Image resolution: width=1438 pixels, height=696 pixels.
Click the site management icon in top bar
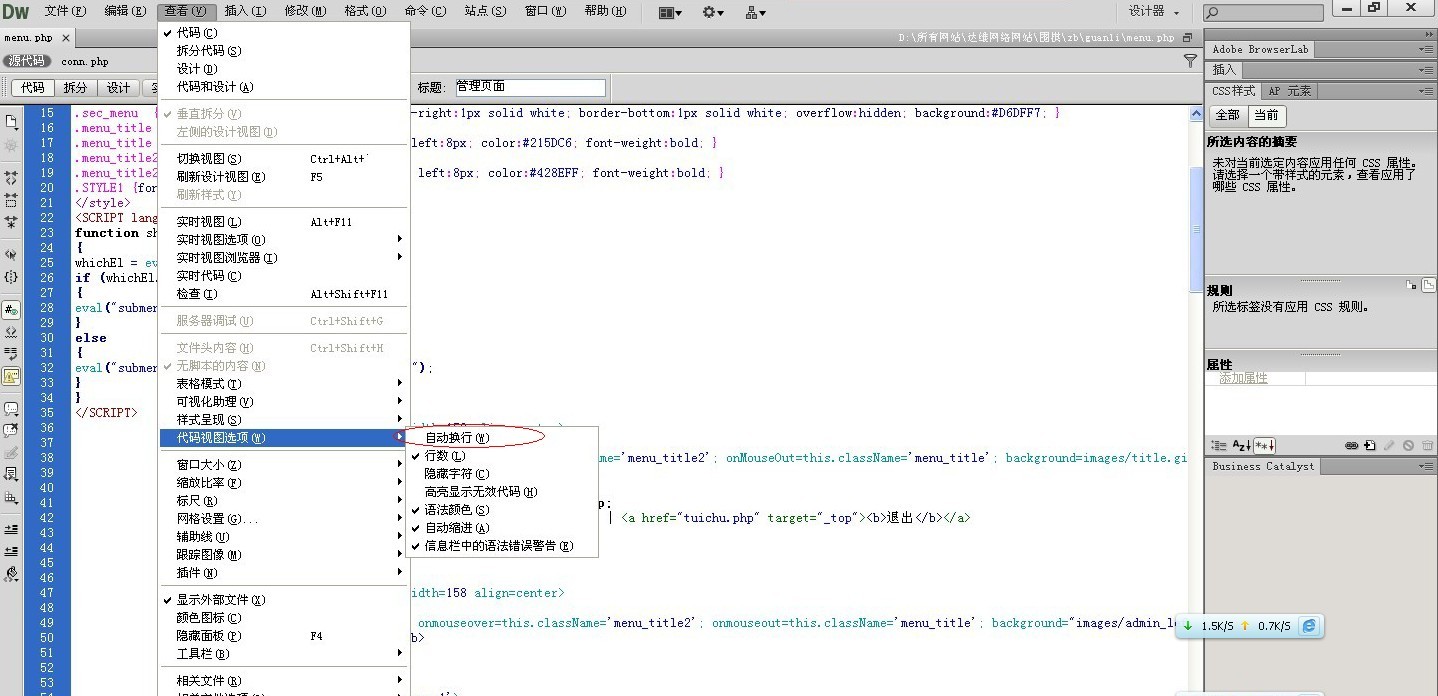coord(755,12)
